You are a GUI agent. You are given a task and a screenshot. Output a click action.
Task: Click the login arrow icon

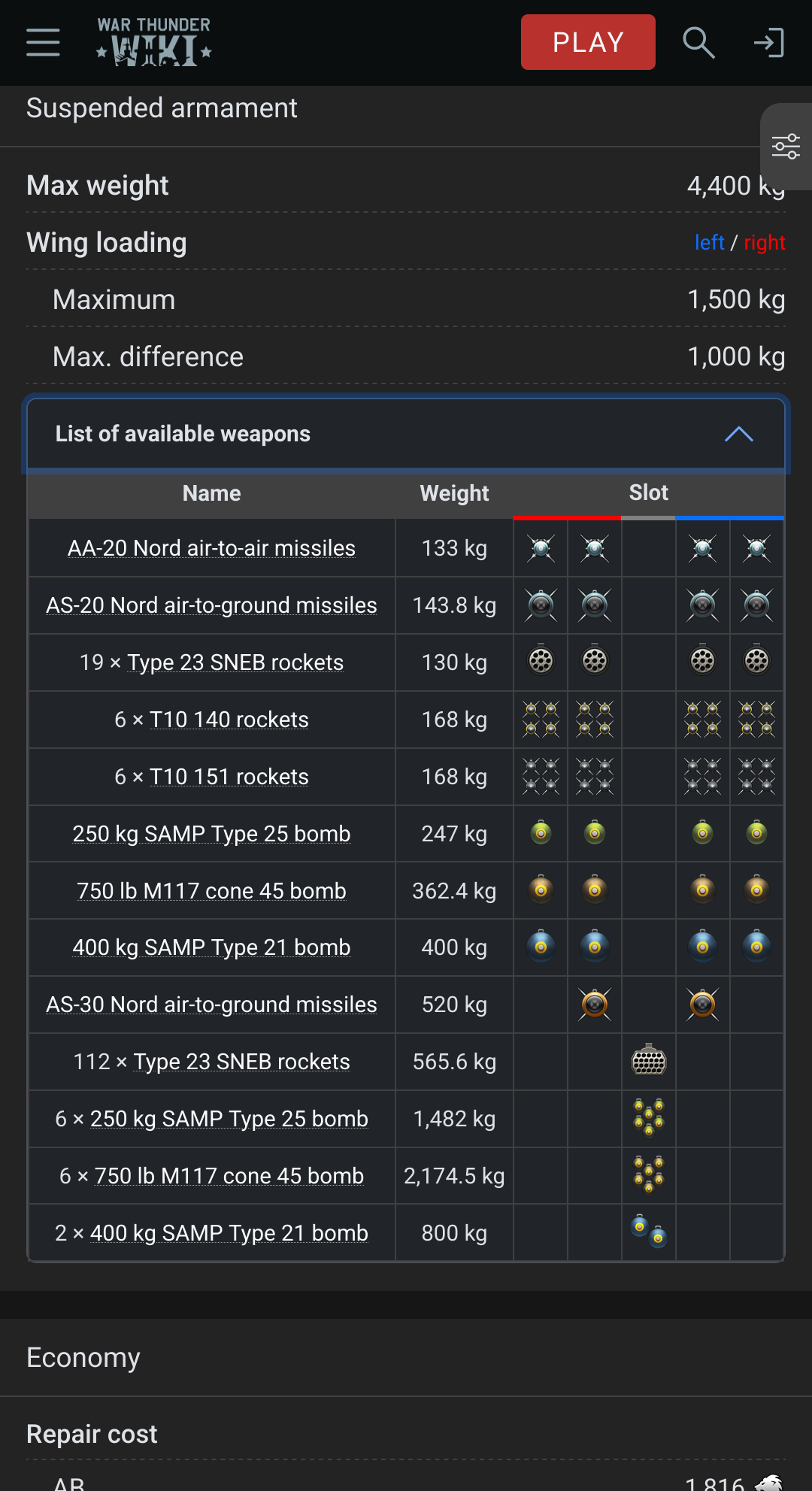point(768,43)
